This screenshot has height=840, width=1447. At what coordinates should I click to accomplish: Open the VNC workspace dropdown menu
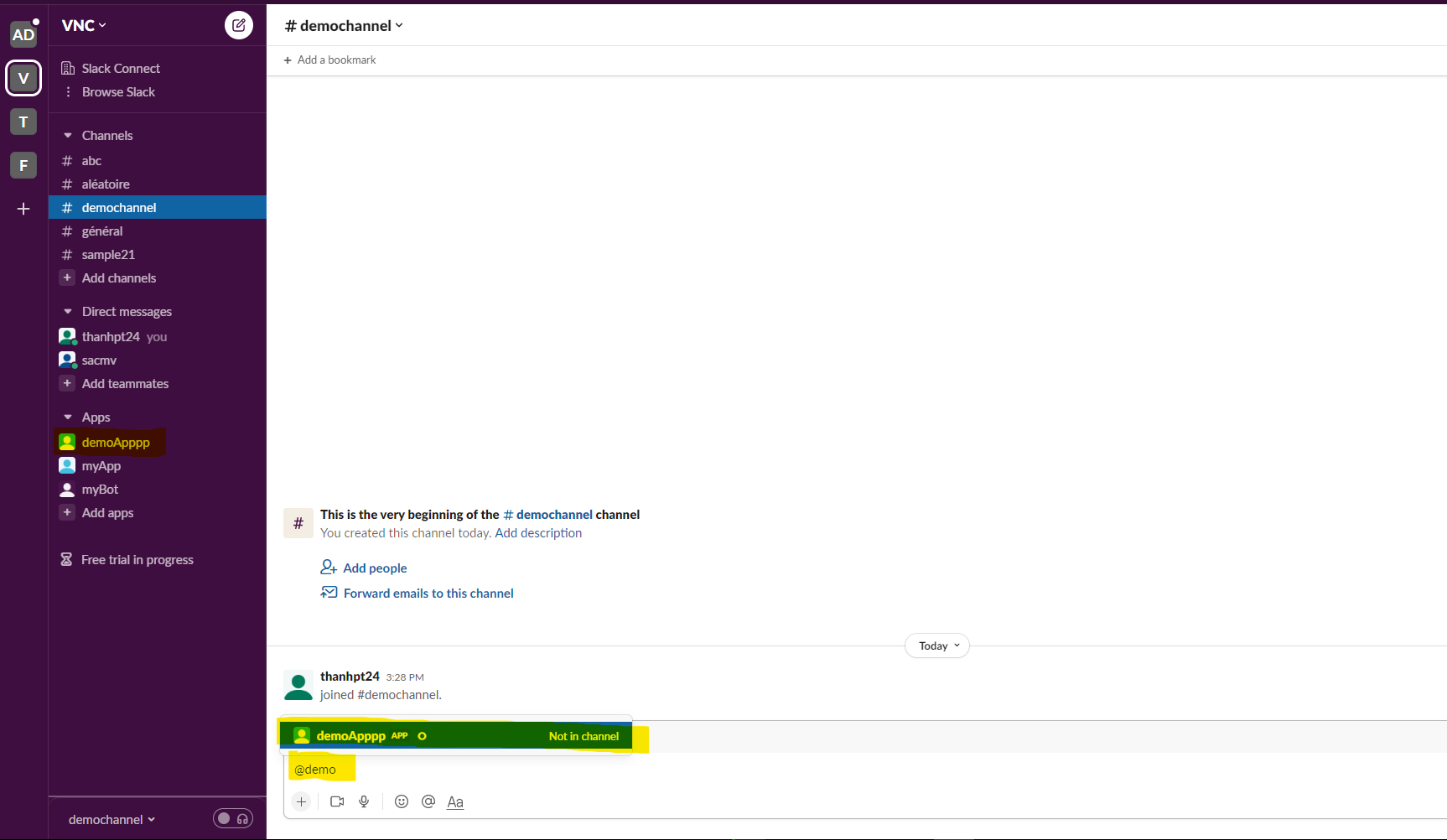point(84,25)
